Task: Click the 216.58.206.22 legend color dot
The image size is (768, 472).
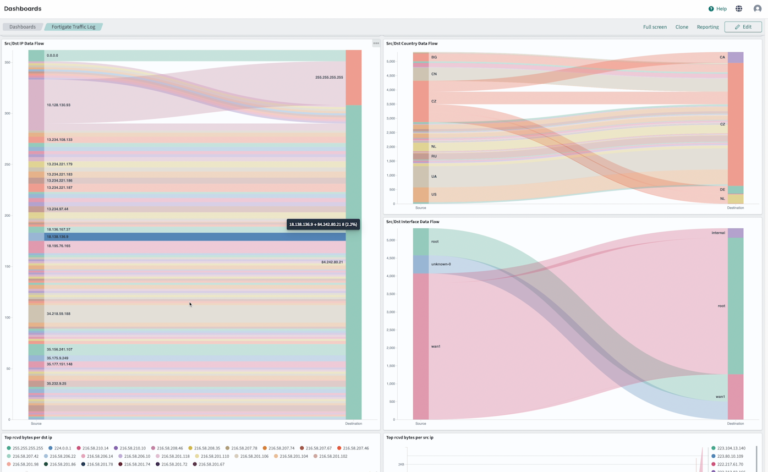Action: click(46, 456)
